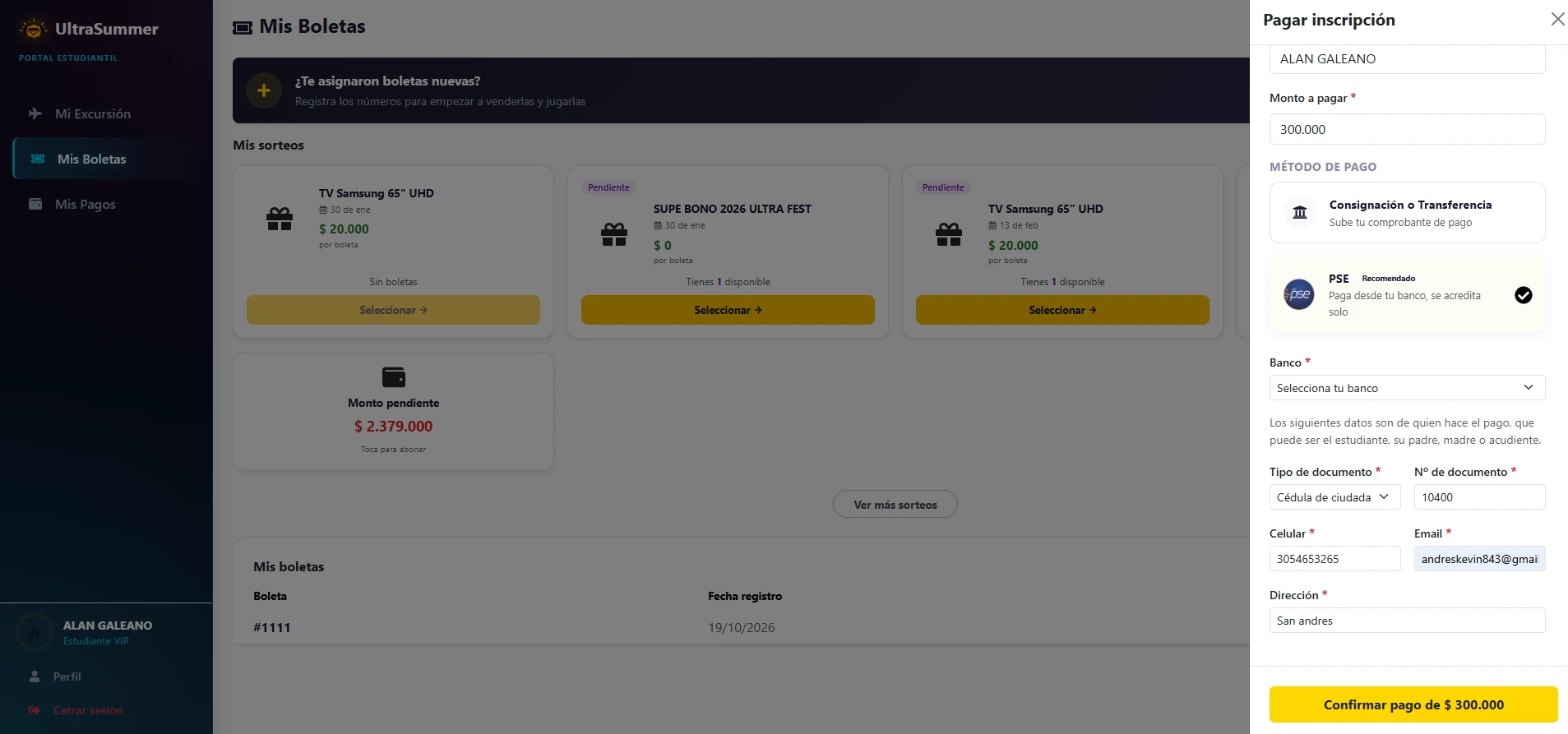The image size is (1568, 734).
Task: Close the Pagar inscripción panel
Action: pos(1557,19)
